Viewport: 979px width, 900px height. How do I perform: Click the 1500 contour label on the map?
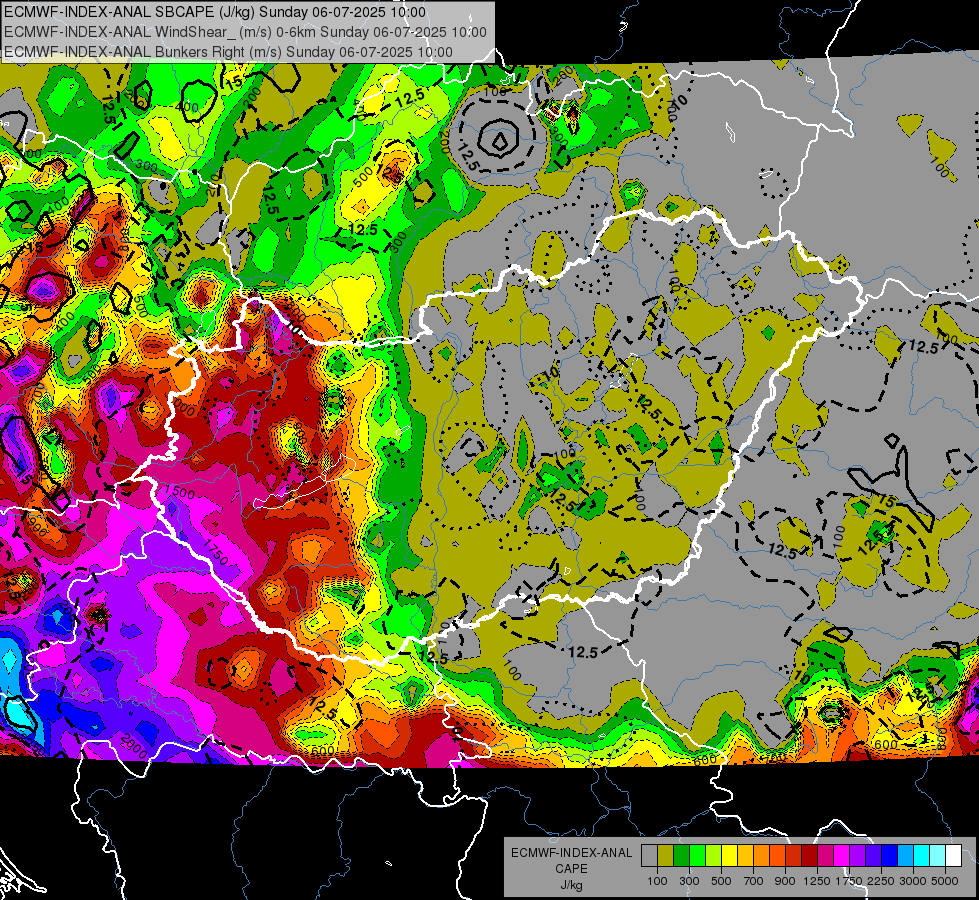point(180,493)
